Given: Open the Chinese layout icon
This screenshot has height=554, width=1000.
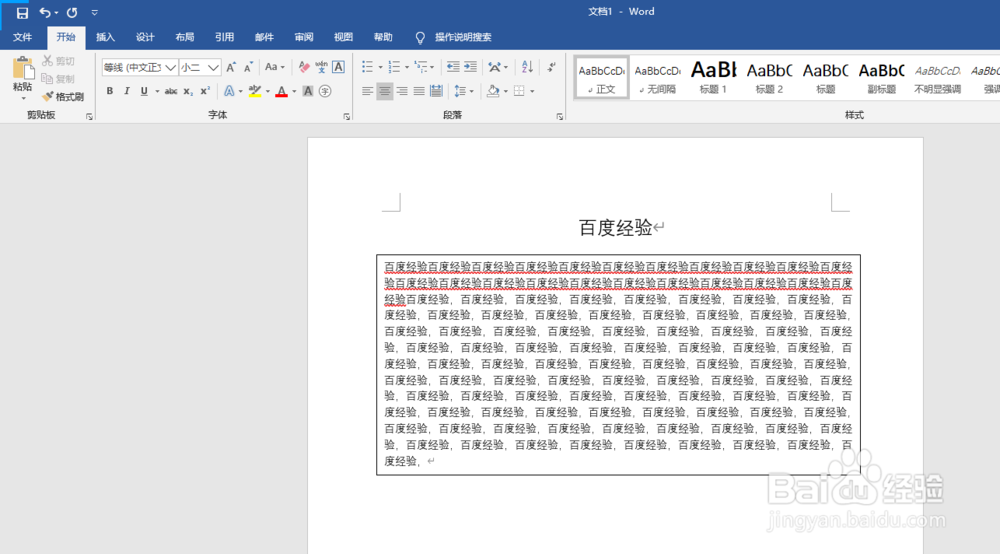Looking at the screenshot, I should pos(495,67).
